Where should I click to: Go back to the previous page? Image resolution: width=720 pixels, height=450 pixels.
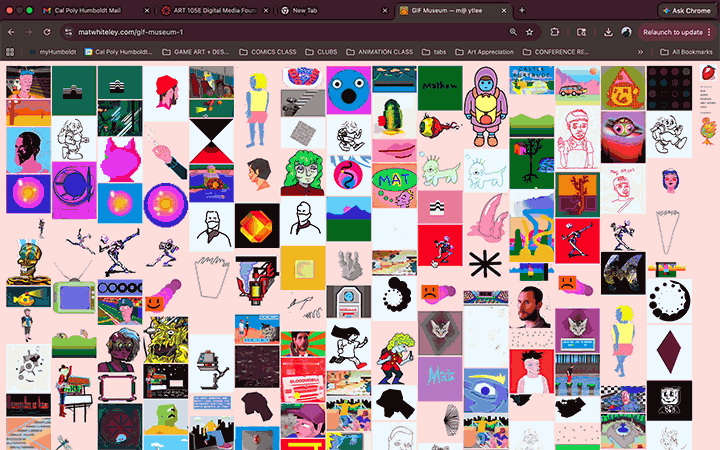11,32
